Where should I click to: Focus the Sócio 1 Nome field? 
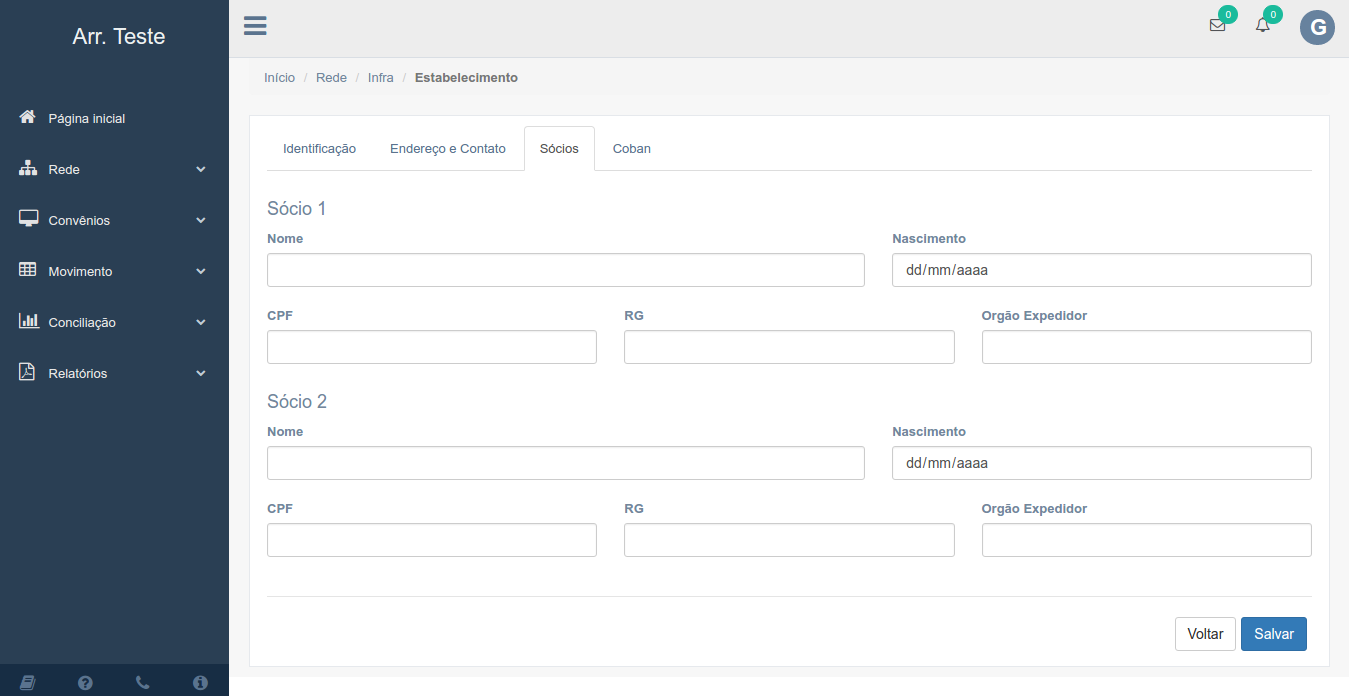565,270
